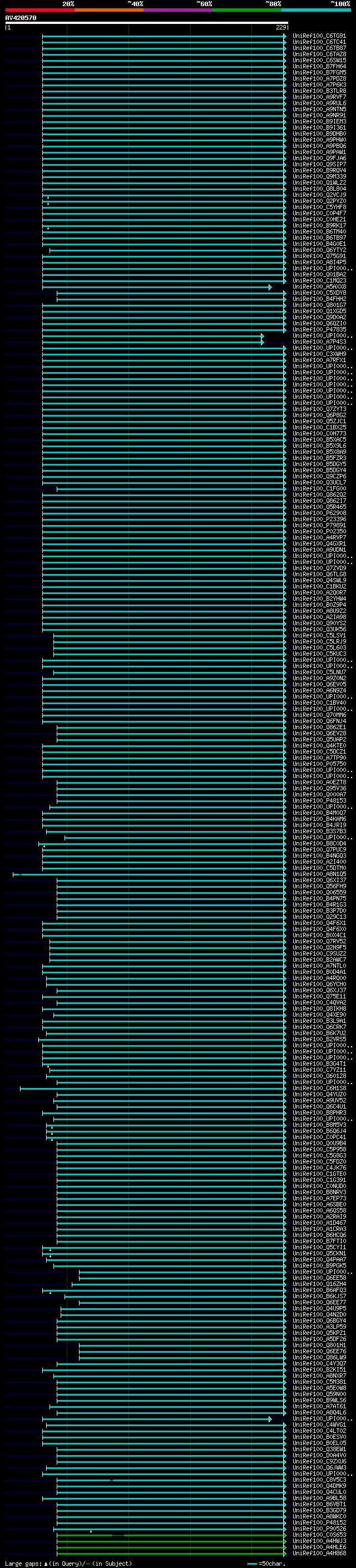Select hit label UniRef100_B5XAC5

click(x=319, y=439)
